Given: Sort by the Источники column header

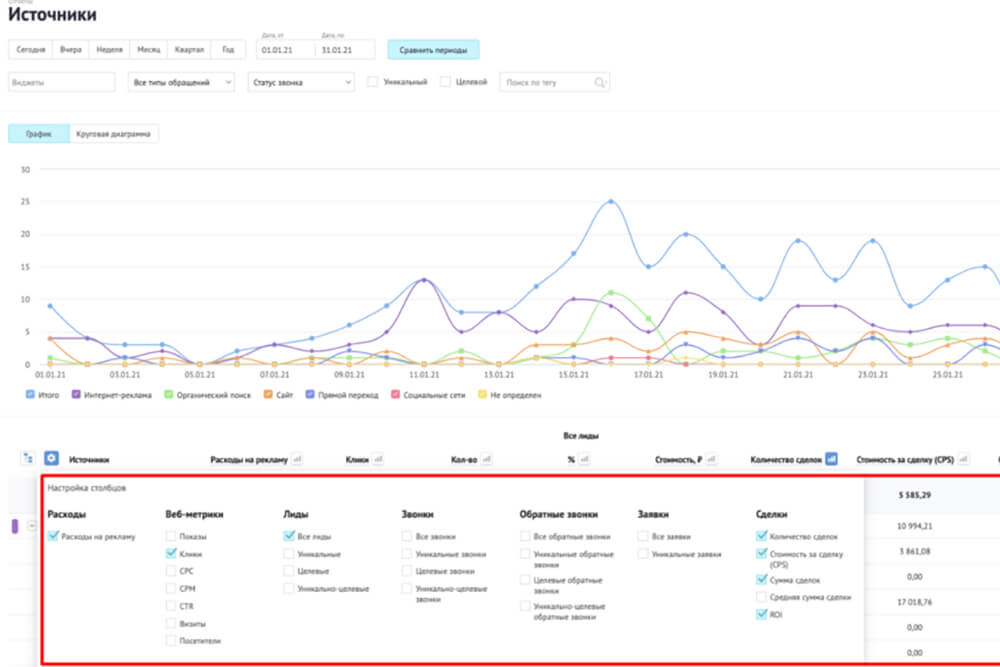Looking at the screenshot, I should [89, 460].
